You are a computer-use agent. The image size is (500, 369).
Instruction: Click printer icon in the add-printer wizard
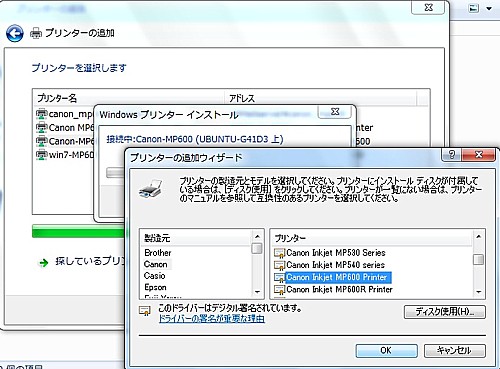pos(151,189)
